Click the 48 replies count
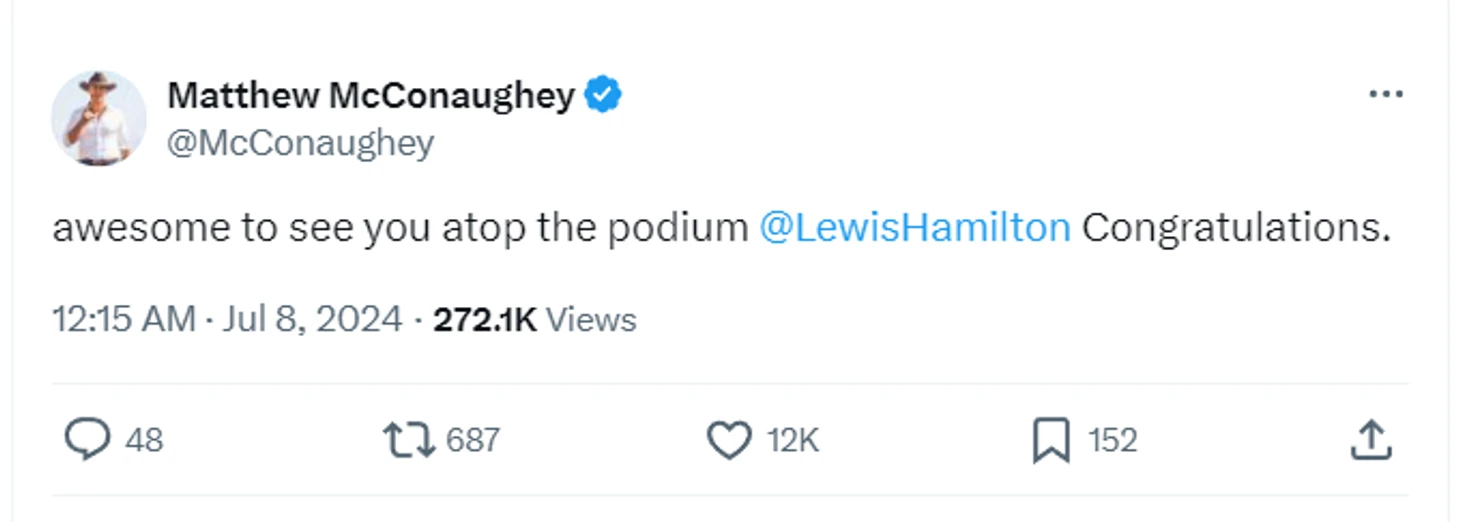 coord(144,441)
